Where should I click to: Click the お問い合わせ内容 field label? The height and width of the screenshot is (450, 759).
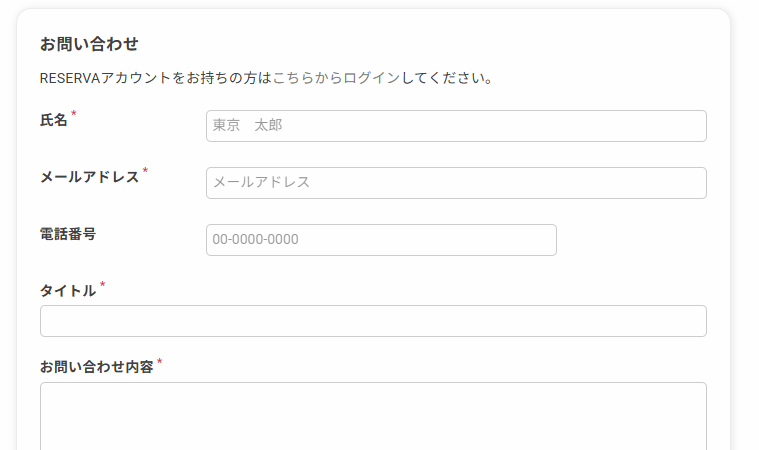click(96, 367)
